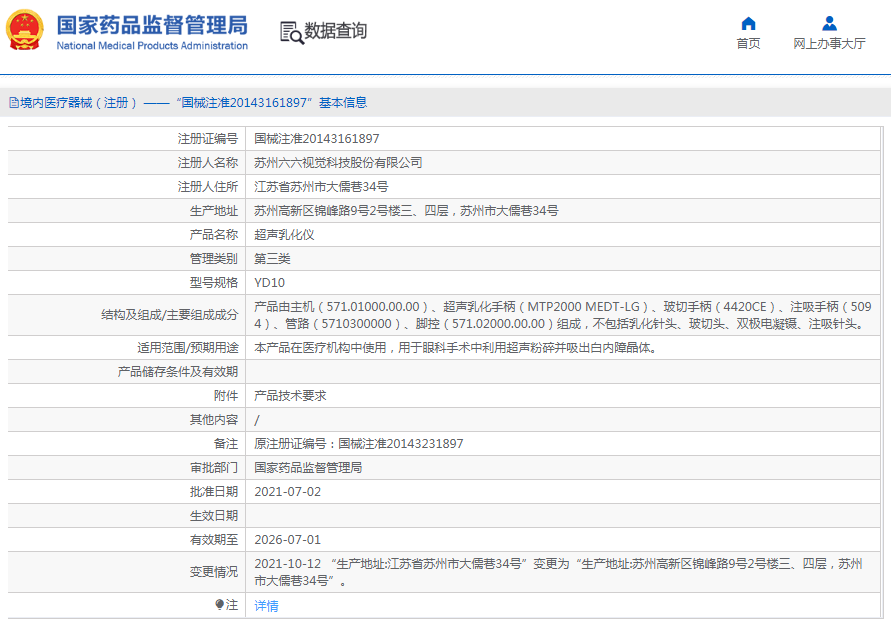Go to 首页 via the house icon
Screen dimensions: 891x627
tap(748, 23)
